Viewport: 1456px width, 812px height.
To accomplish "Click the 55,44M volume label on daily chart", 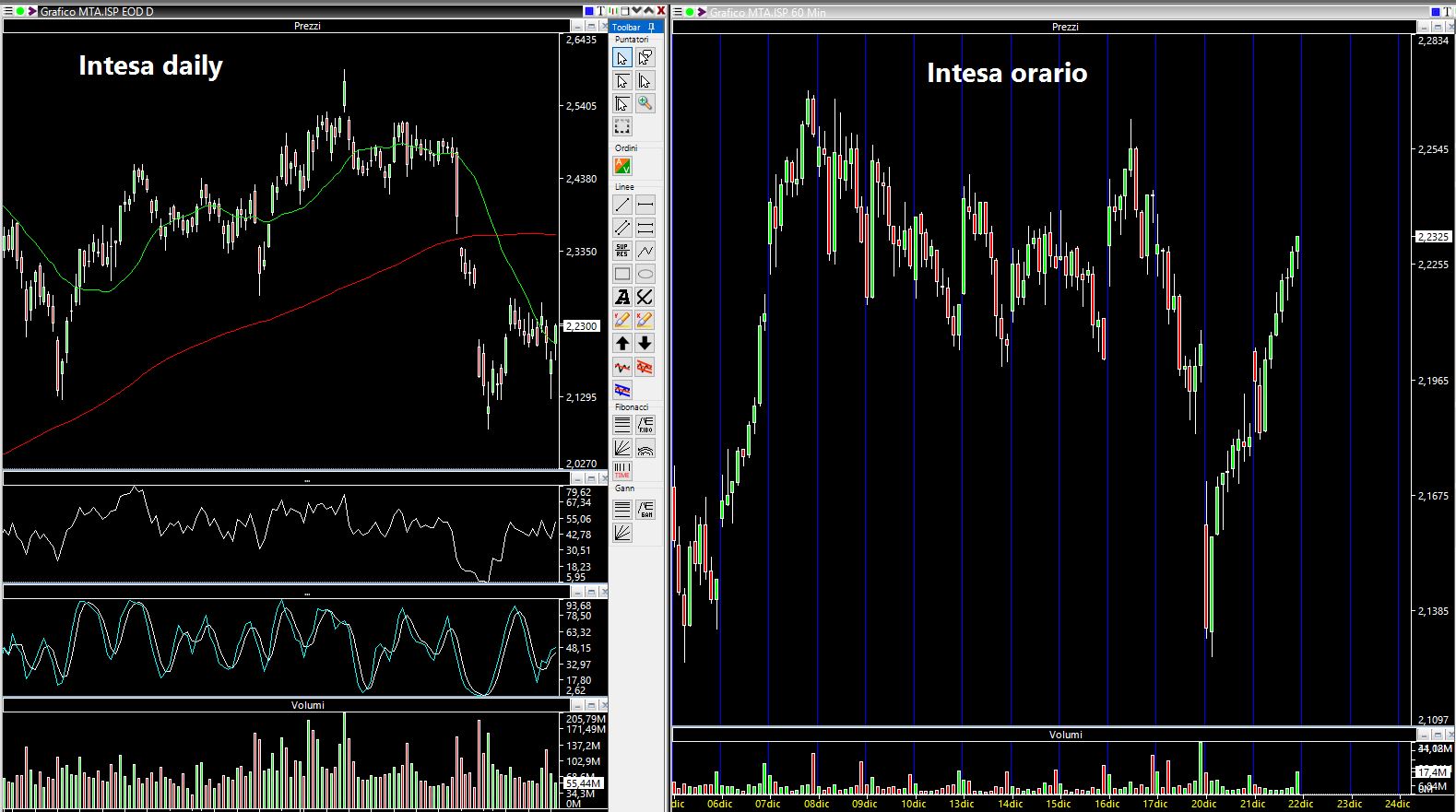I will click(x=582, y=783).
